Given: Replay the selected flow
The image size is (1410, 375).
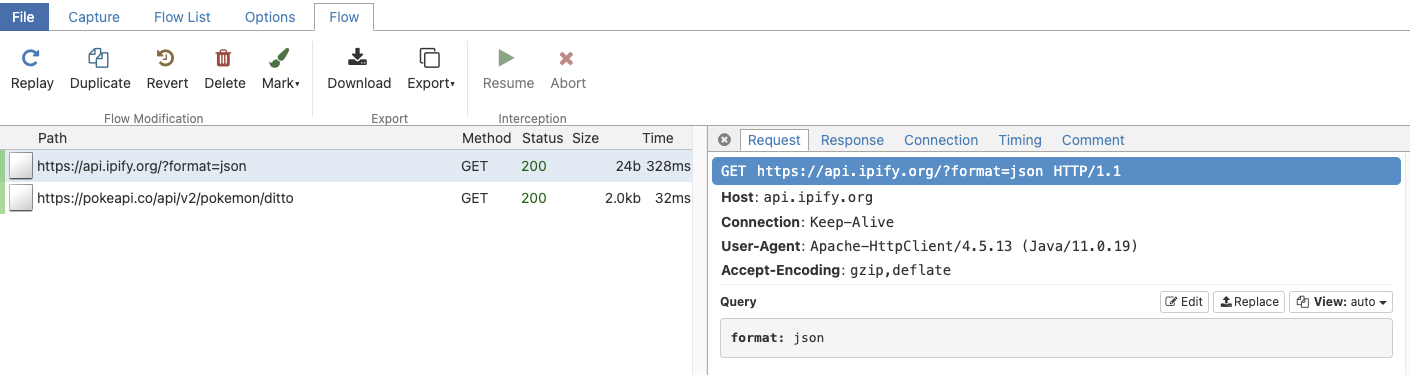Looking at the screenshot, I should coord(32,69).
